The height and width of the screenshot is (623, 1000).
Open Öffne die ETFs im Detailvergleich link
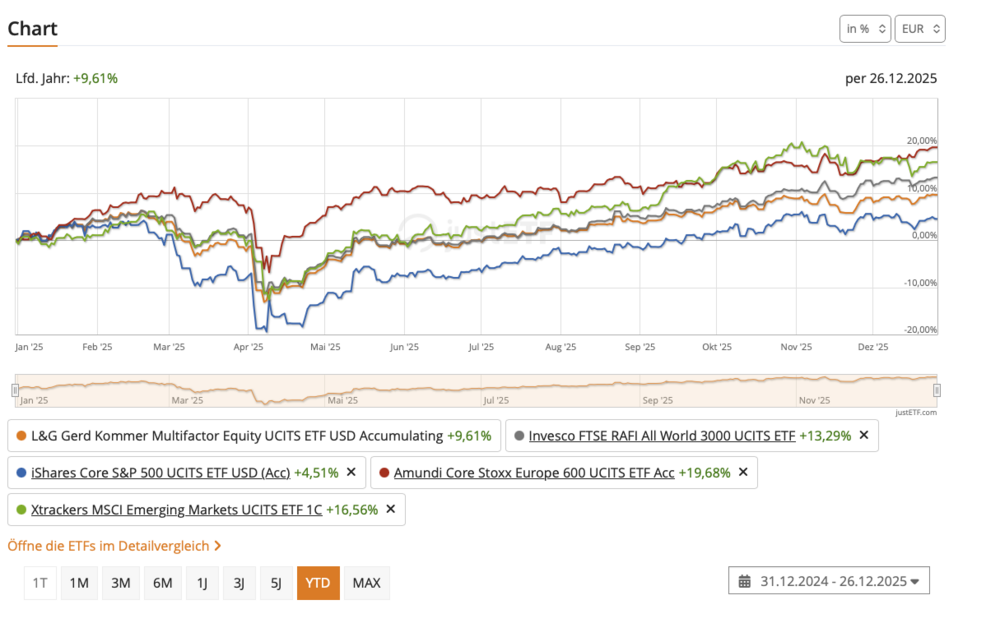109,546
